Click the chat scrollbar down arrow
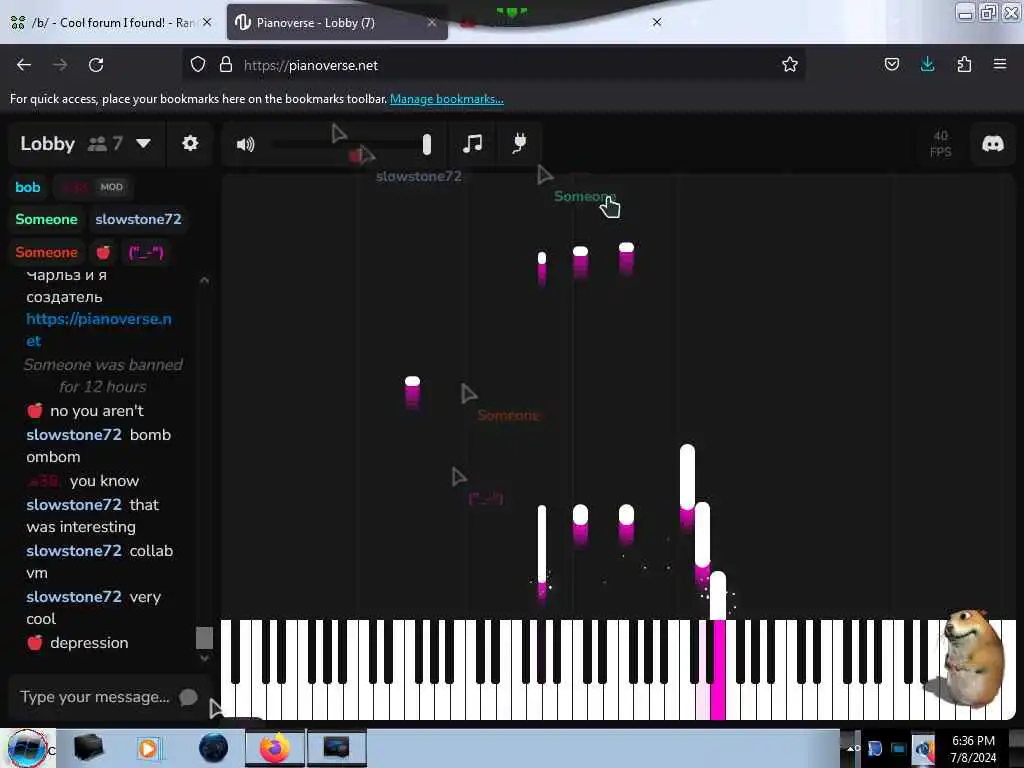1024x768 pixels. [204, 658]
